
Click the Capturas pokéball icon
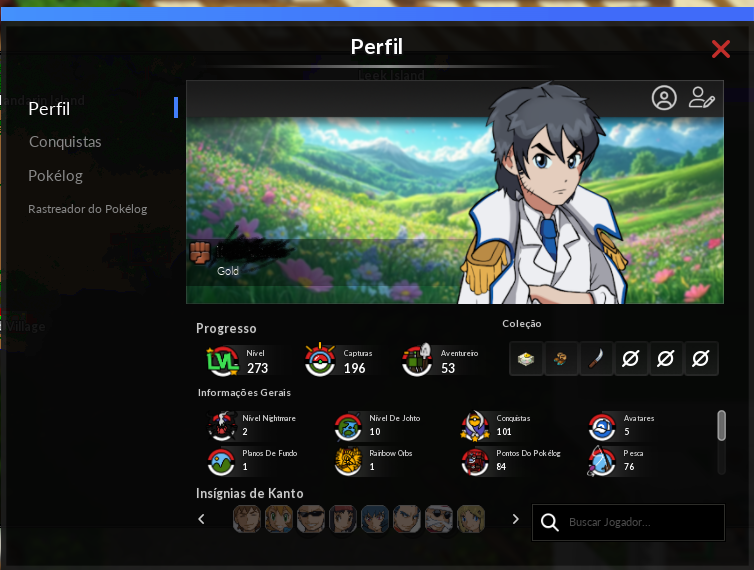320,360
